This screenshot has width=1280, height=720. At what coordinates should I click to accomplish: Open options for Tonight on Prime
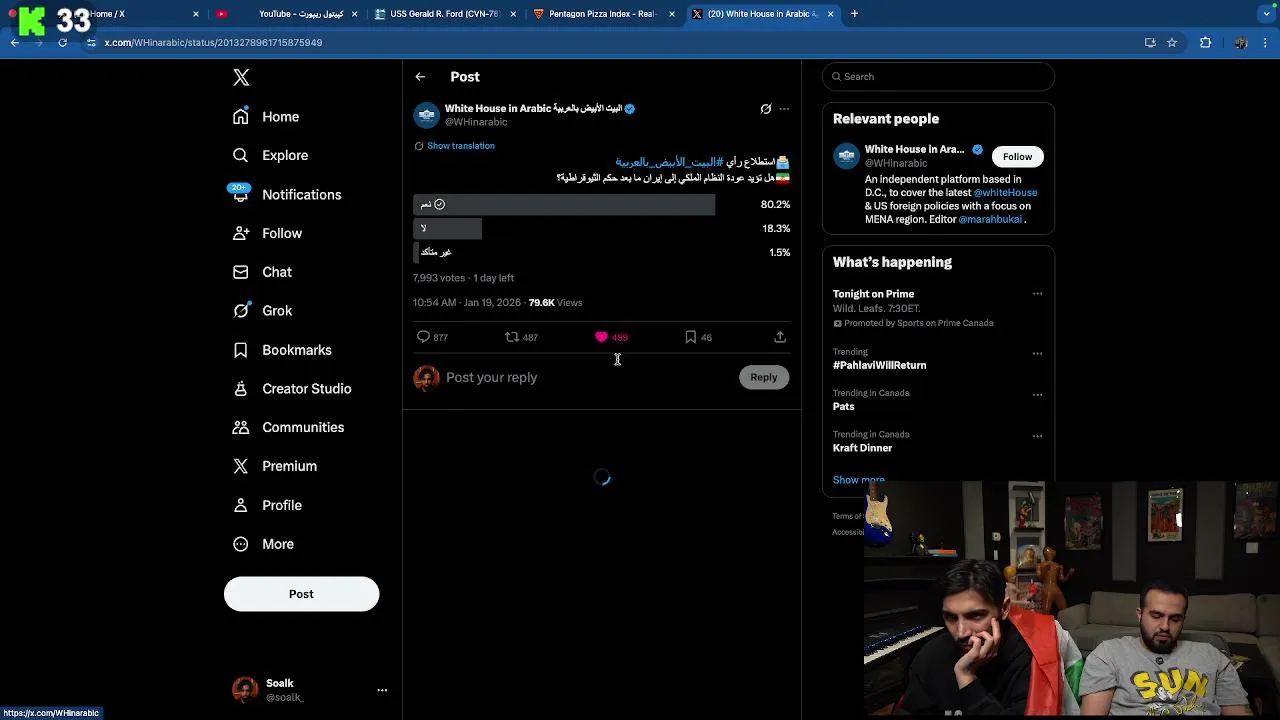click(x=1037, y=294)
